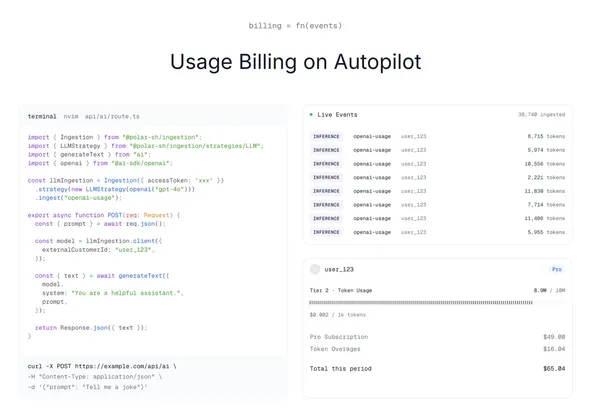Click the await generateText line
Viewport: 600px width, 420px height.
pos(102,276)
